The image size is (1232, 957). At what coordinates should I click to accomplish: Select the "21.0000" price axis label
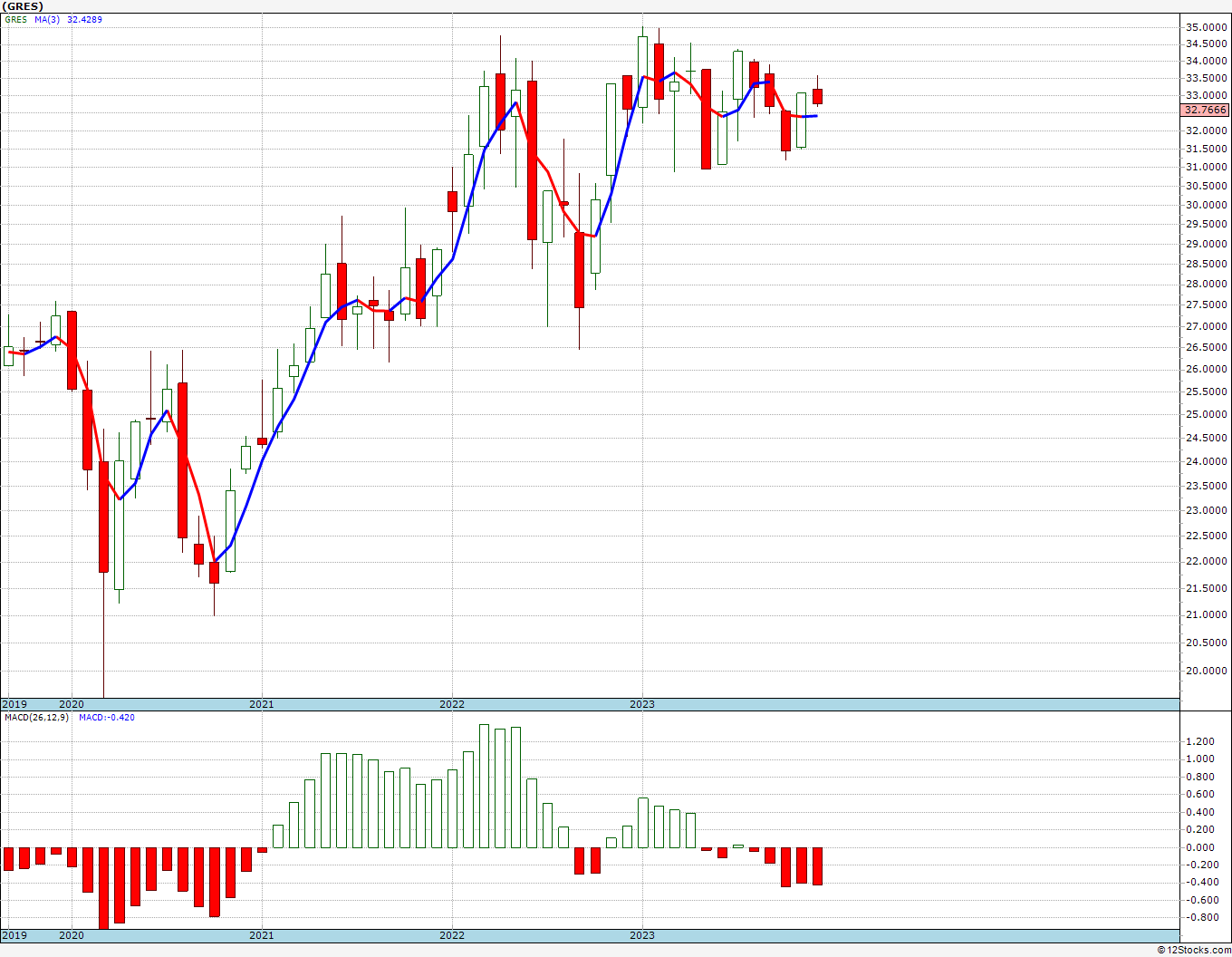(1207, 615)
